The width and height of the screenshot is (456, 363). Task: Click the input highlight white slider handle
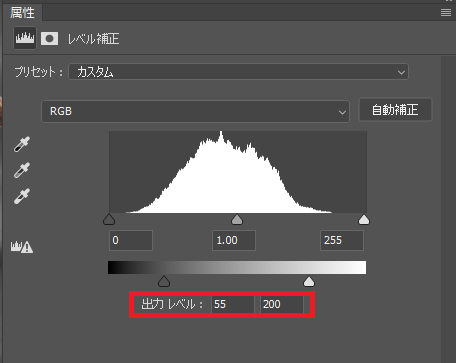point(364,220)
